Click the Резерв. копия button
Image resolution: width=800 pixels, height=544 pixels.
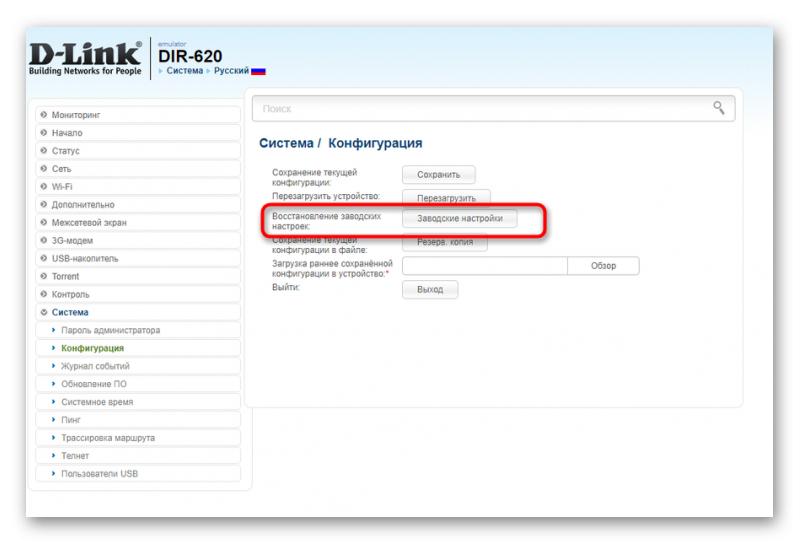[445, 242]
